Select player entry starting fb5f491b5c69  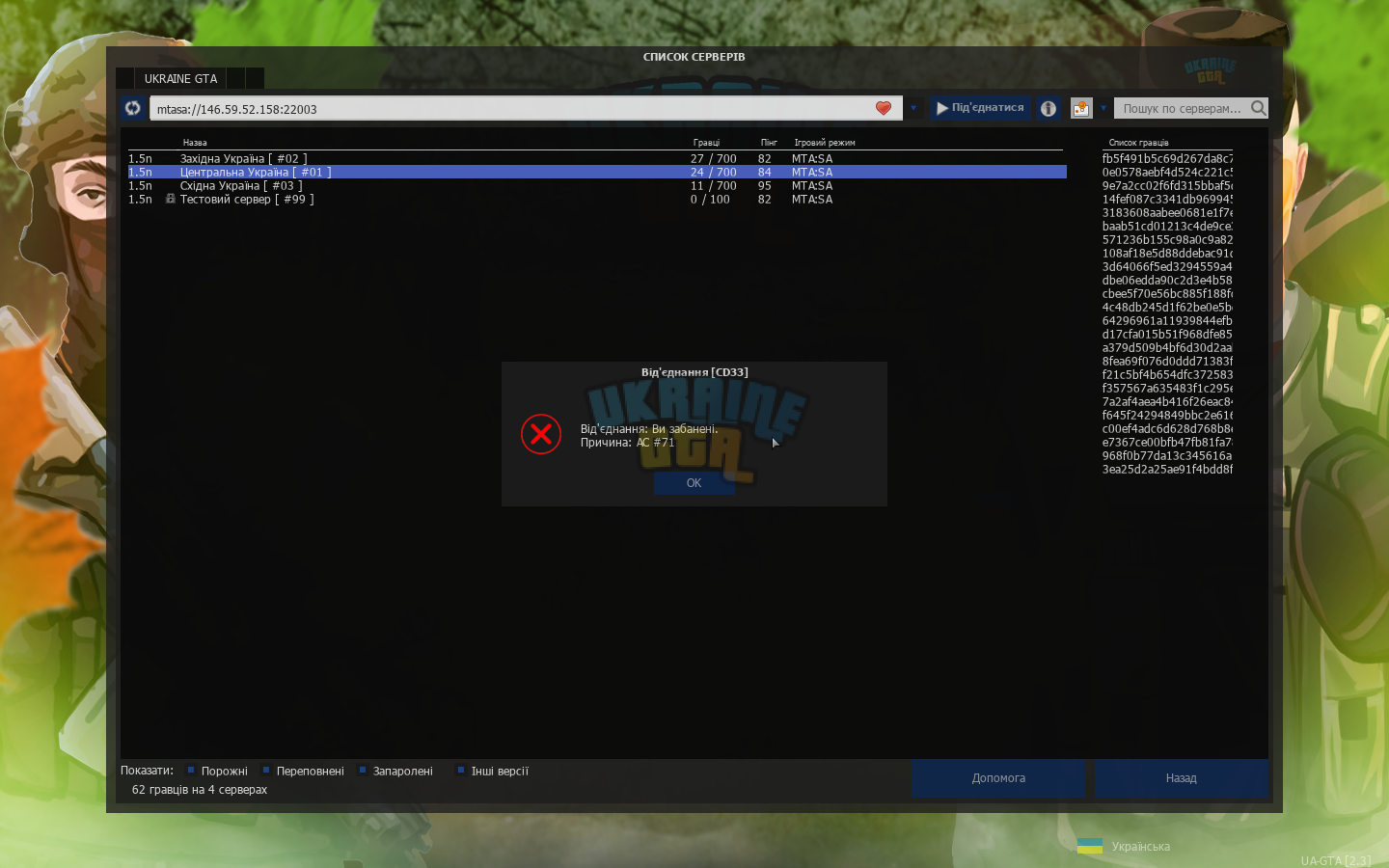coord(1167,158)
